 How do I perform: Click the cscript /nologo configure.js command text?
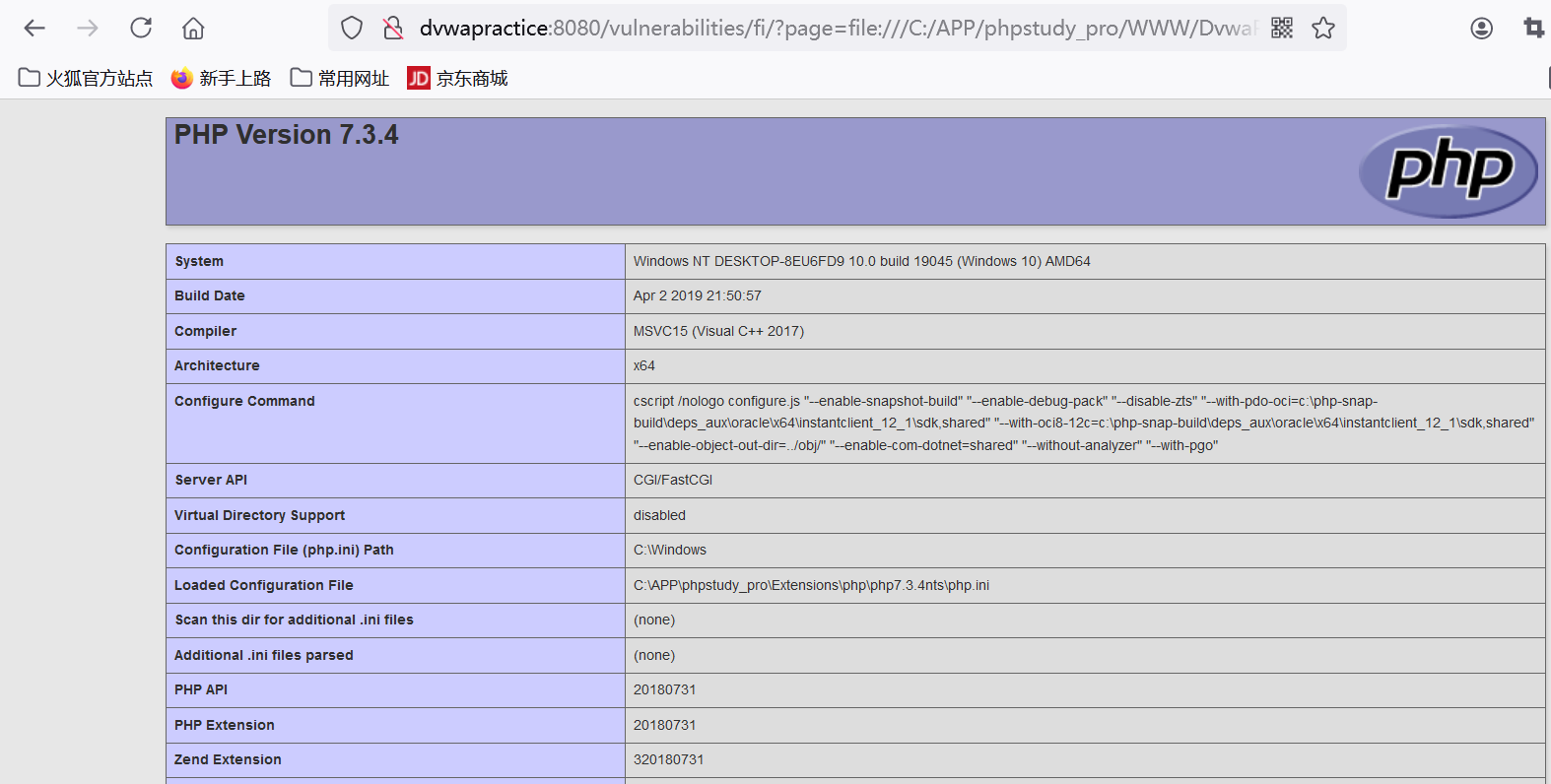coord(1084,424)
